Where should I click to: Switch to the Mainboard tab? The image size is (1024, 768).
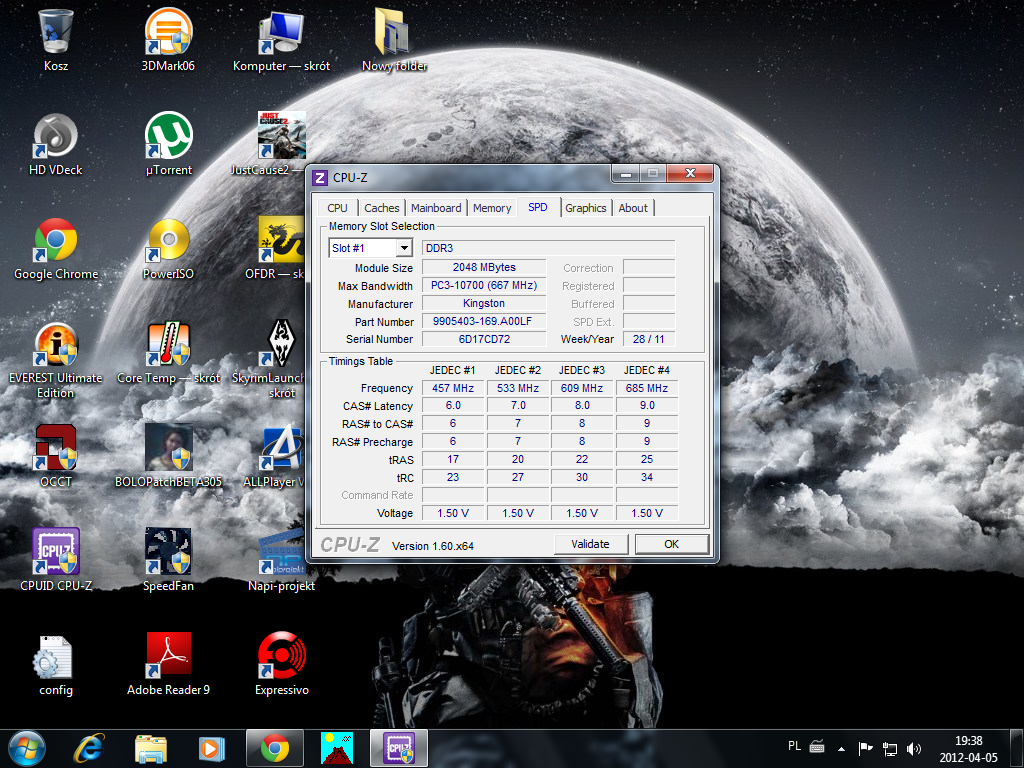click(436, 208)
